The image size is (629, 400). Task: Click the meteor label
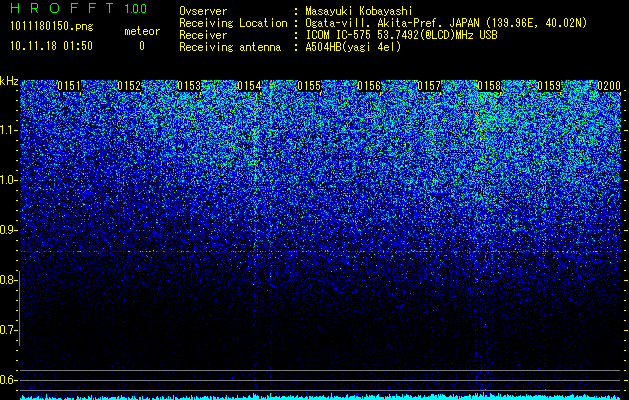[142, 31]
